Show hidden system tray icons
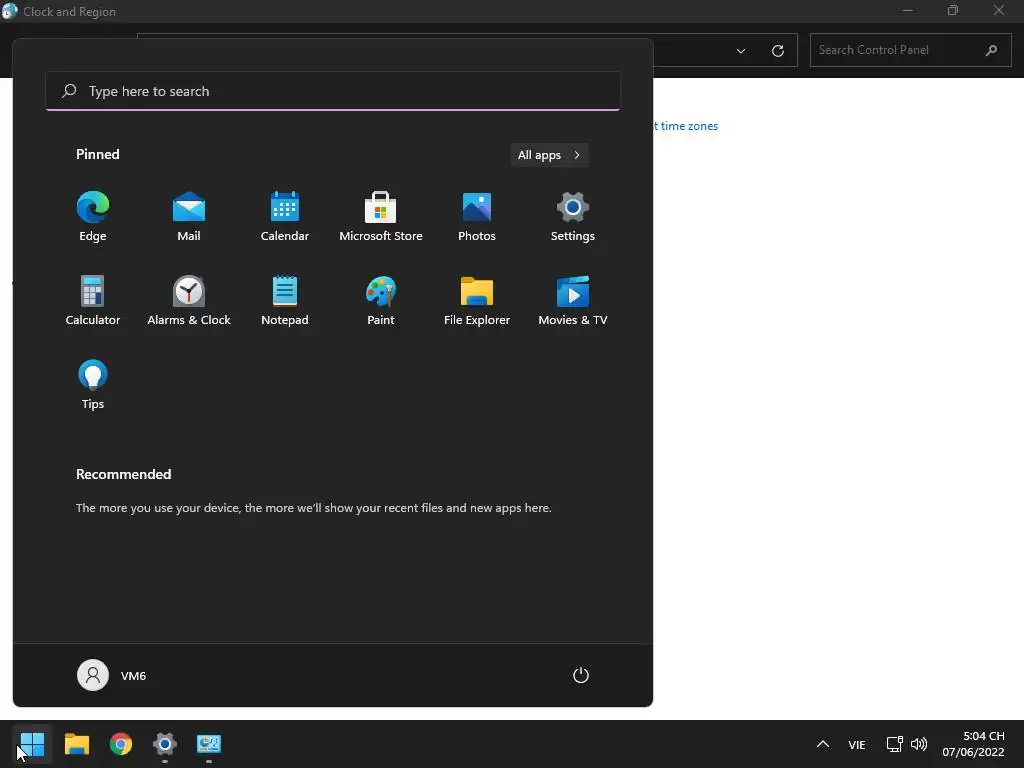The image size is (1024, 768). pos(823,744)
